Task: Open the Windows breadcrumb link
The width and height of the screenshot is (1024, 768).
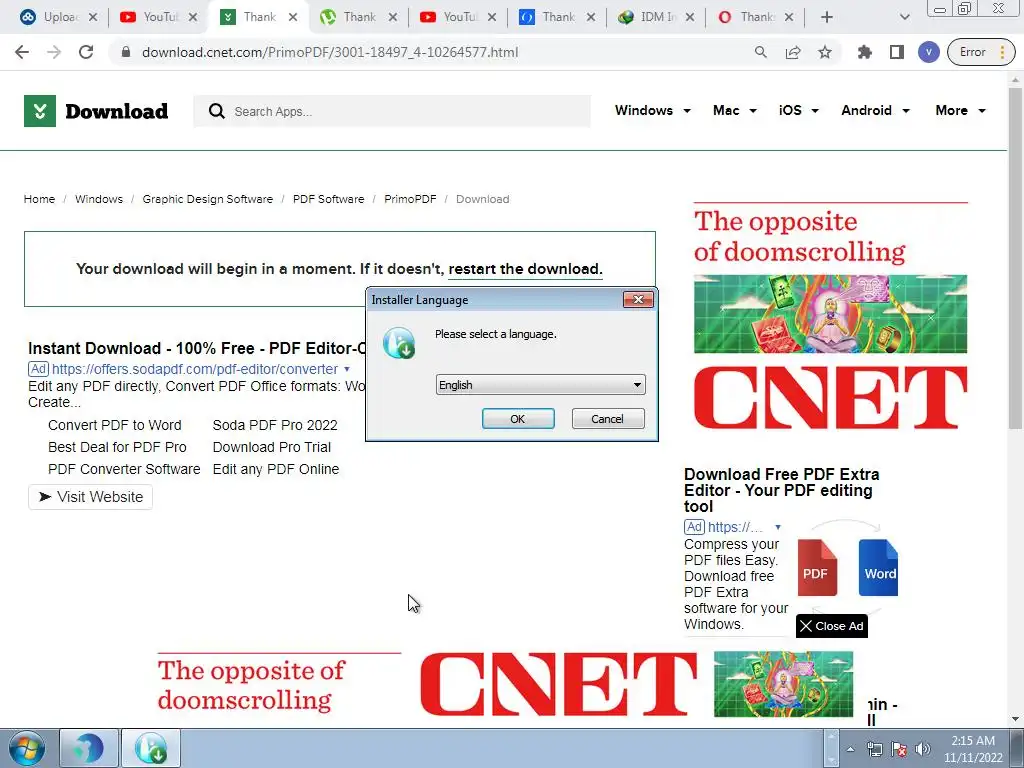Action: click(x=99, y=199)
